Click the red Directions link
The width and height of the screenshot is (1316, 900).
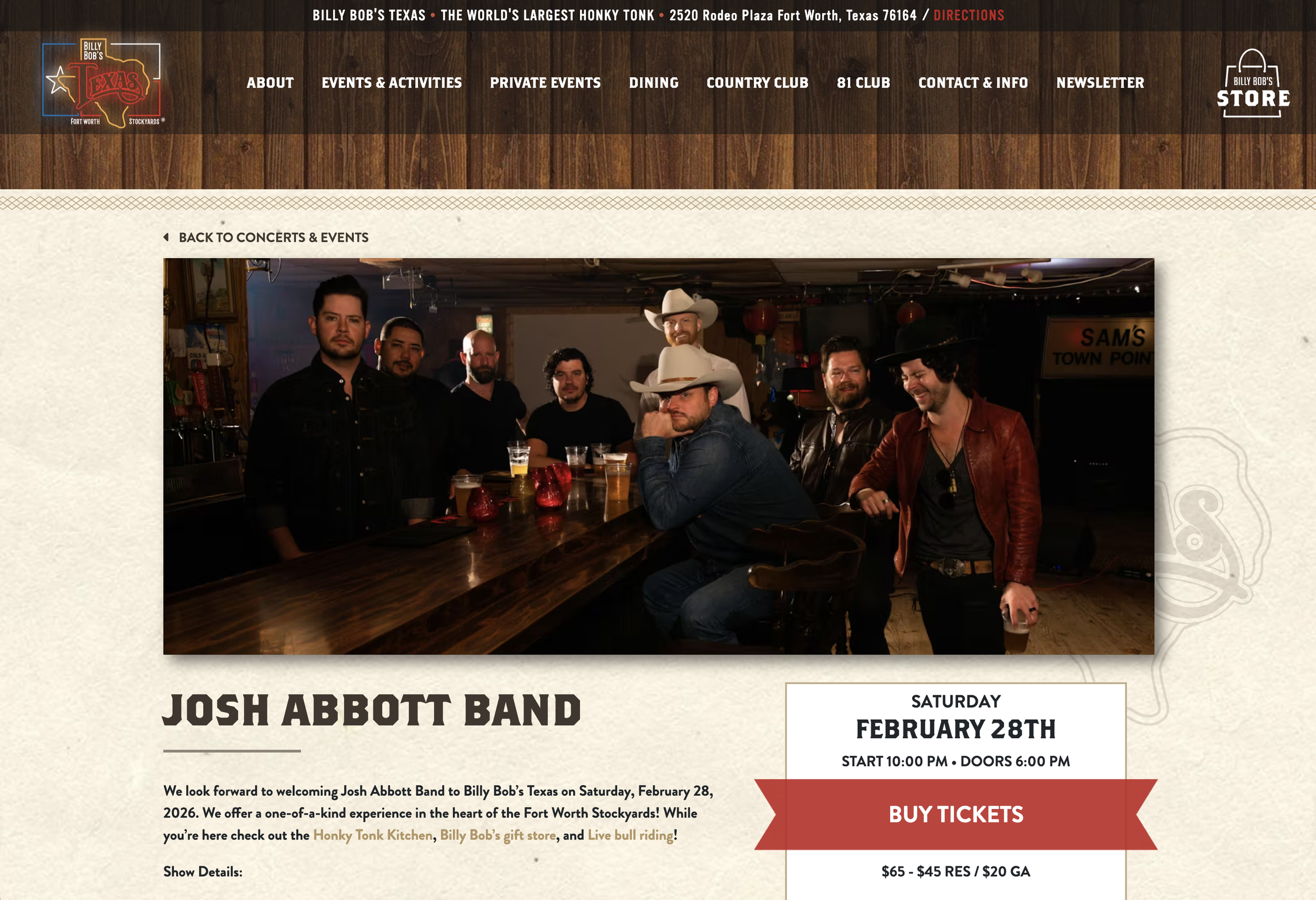click(969, 15)
